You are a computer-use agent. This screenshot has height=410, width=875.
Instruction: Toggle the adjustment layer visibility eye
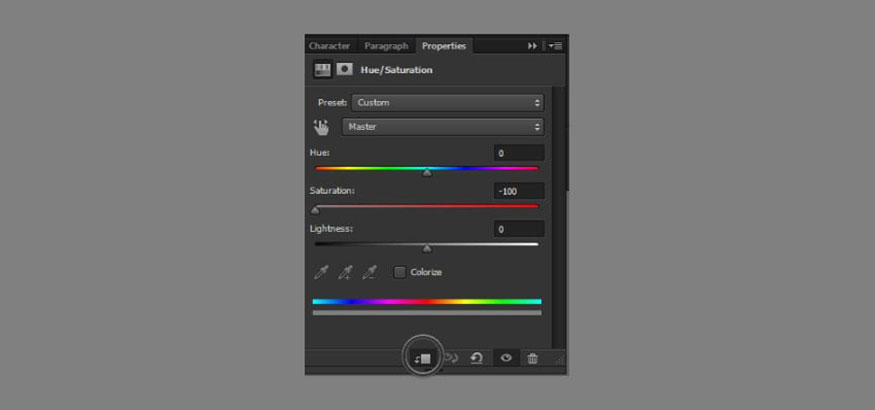(x=506, y=358)
